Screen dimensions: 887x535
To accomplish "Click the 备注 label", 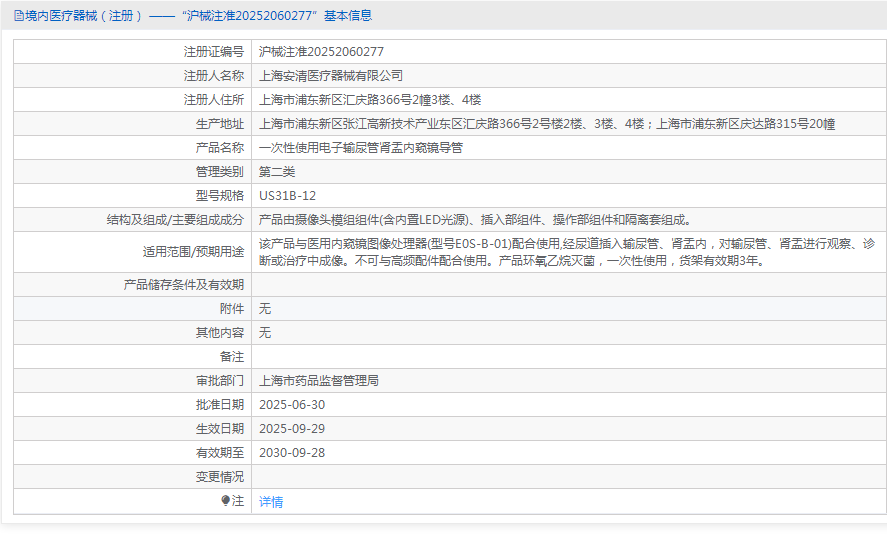I will pyautogui.click(x=232, y=357).
